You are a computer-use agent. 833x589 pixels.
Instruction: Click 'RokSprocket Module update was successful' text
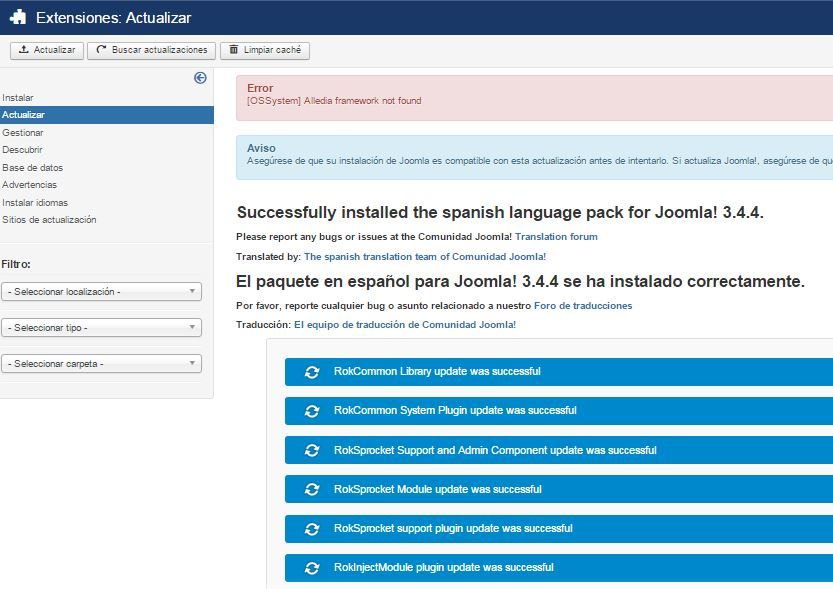click(x=438, y=489)
